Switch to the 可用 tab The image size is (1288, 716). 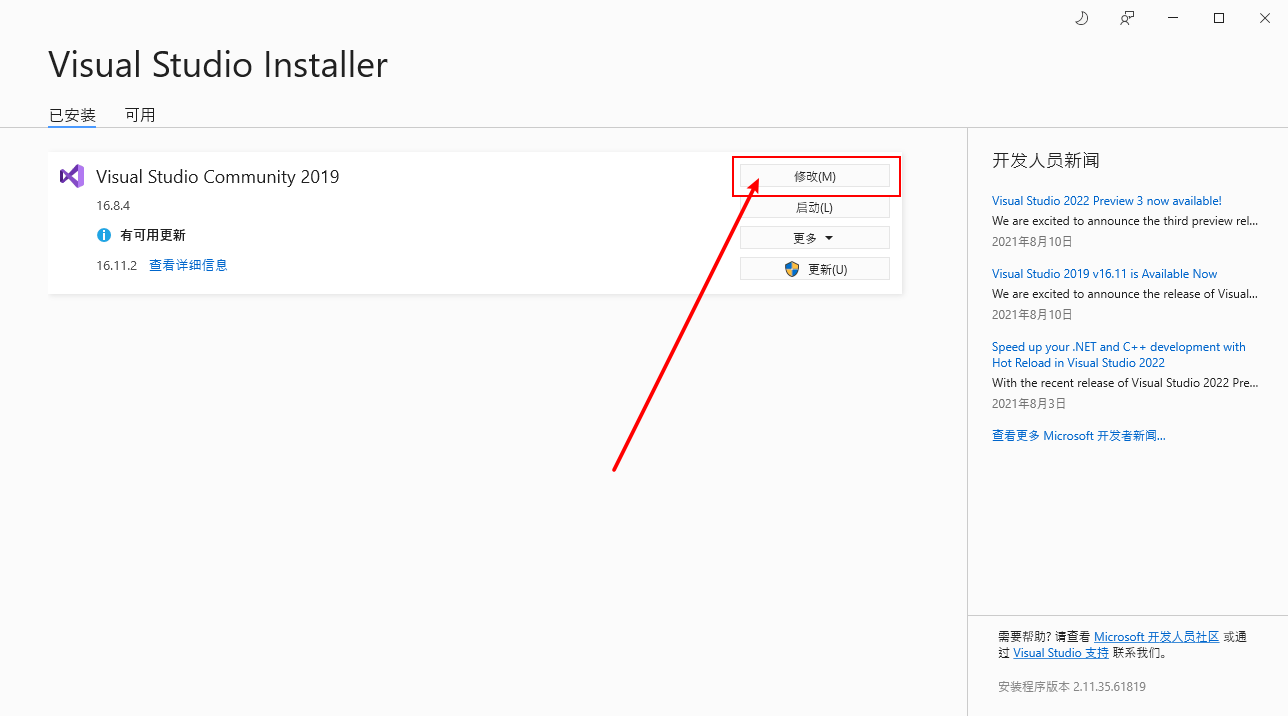140,115
